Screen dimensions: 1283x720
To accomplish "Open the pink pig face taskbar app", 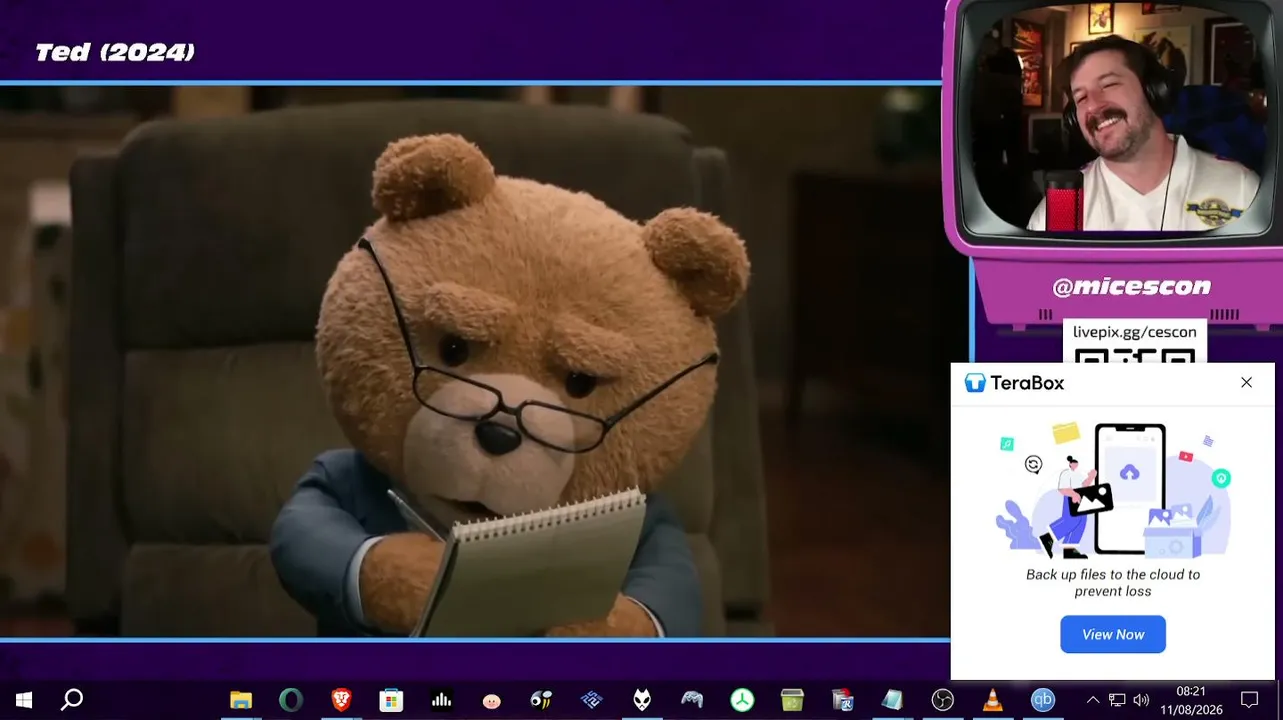I will pos(491,701).
